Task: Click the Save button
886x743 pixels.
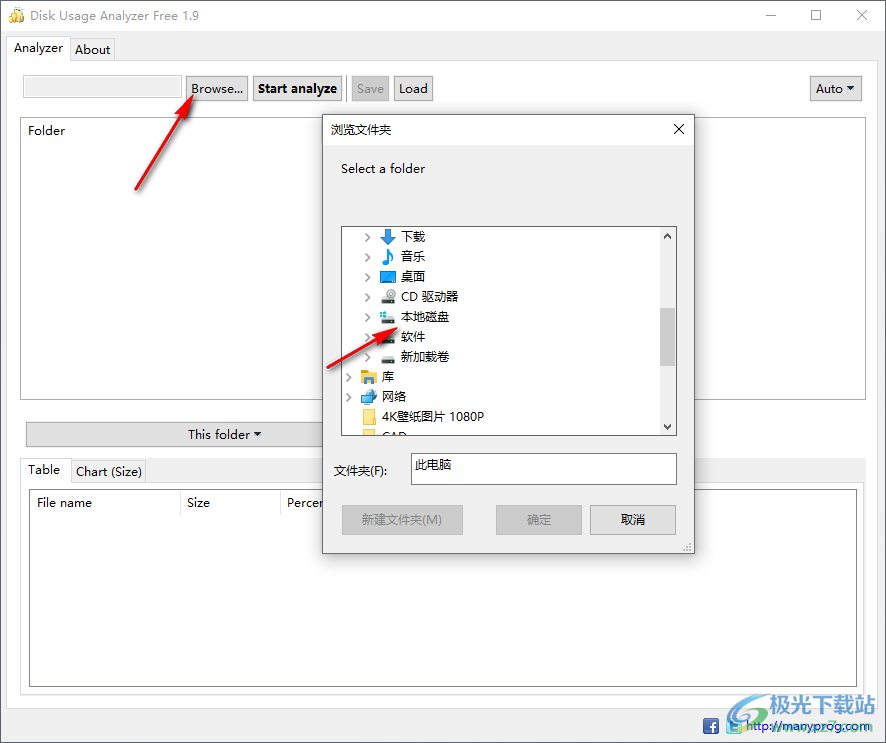Action: tap(370, 89)
